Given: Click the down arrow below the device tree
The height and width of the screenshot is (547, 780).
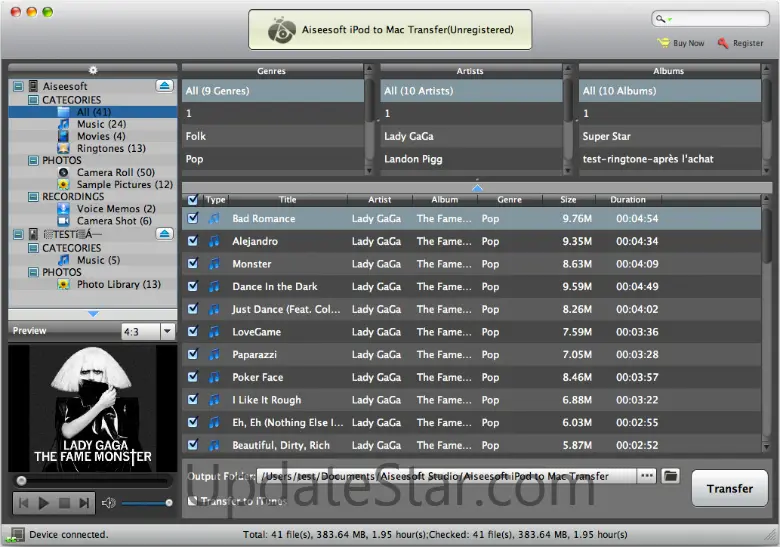Looking at the screenshot, I should point(93,314).
